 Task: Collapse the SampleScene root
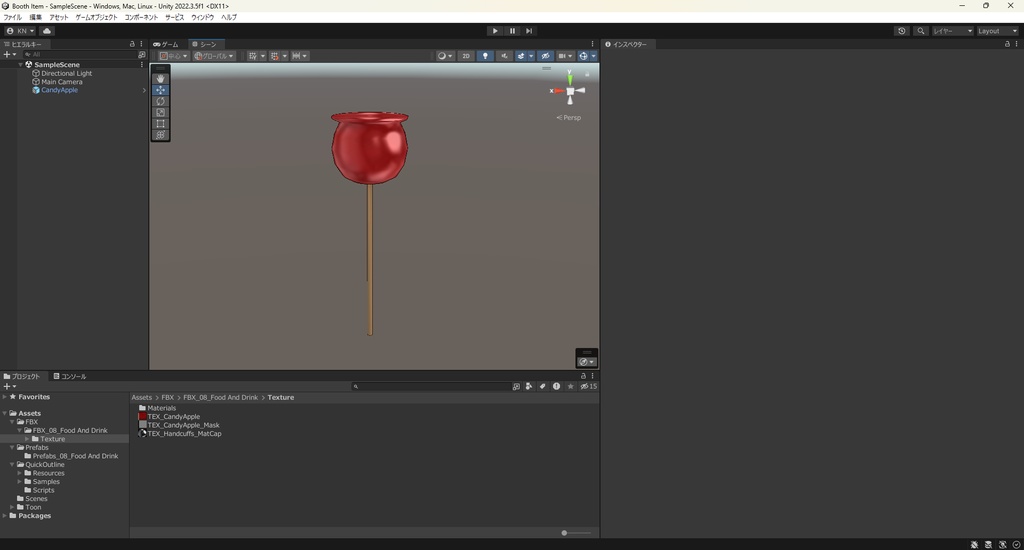tap(20, 65)
